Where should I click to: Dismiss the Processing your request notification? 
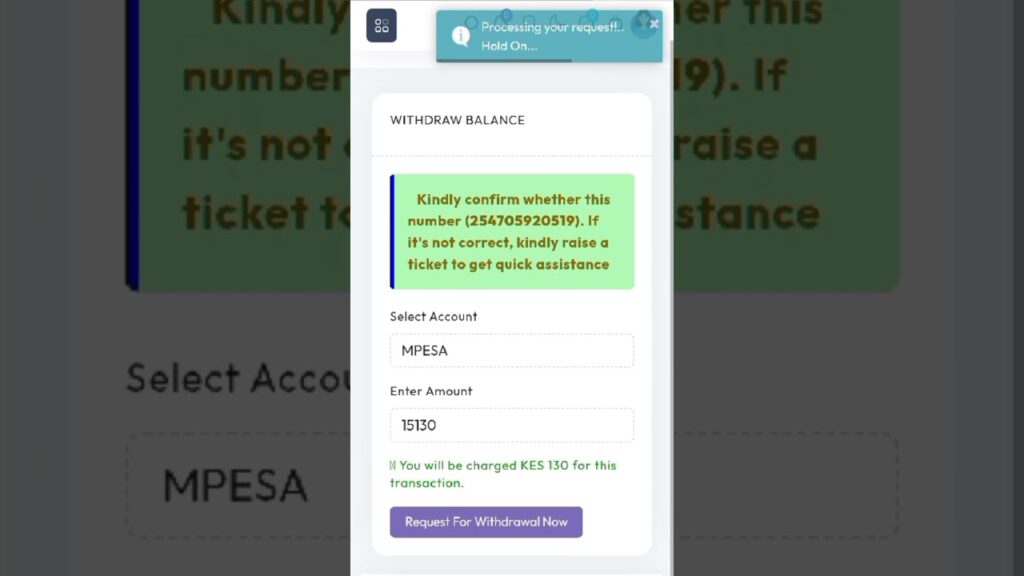(x=654, y=24)
